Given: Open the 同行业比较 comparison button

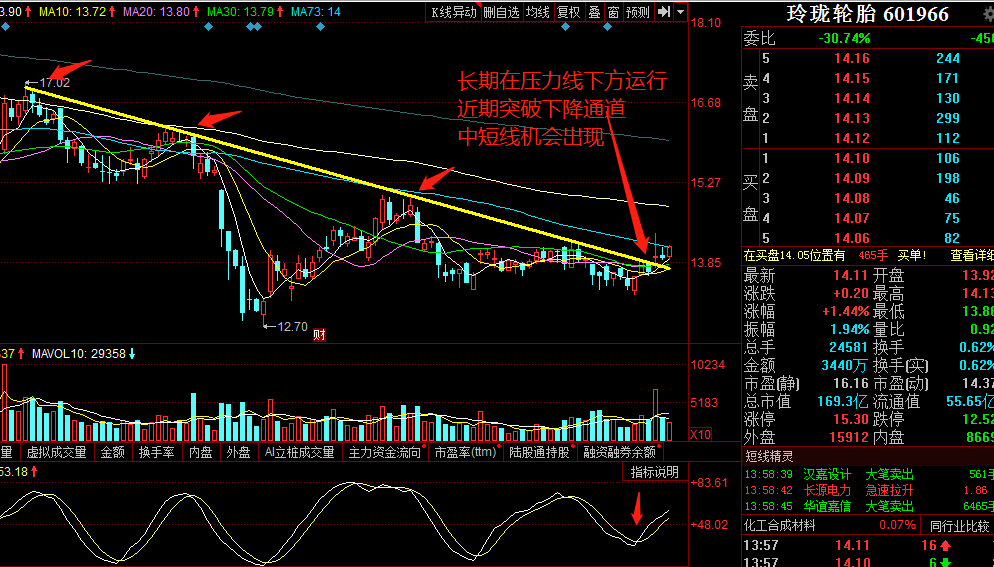Looking at the screenshot, I should (961, 524).
